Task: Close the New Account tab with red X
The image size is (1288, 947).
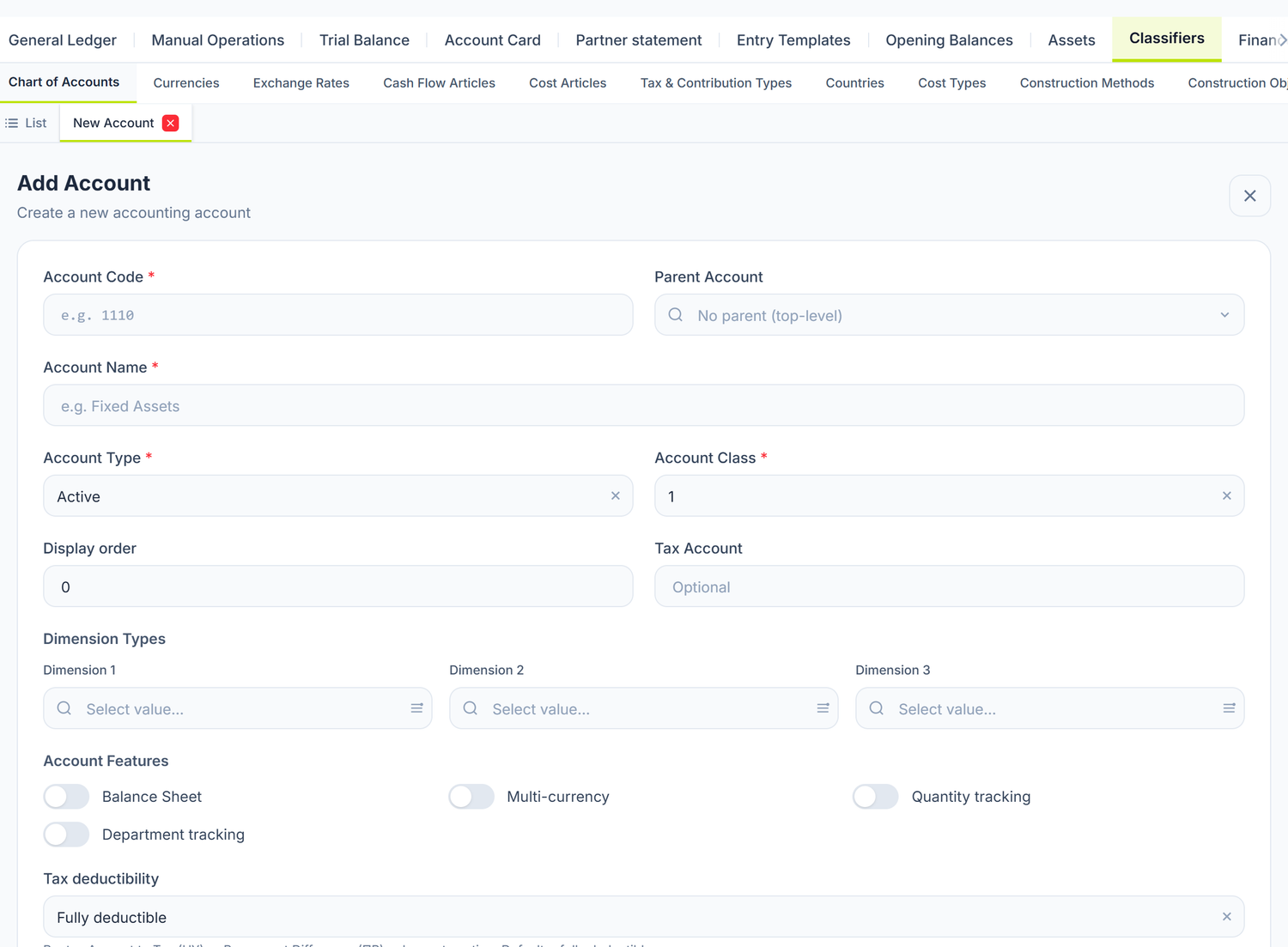Action: (171, 123)
